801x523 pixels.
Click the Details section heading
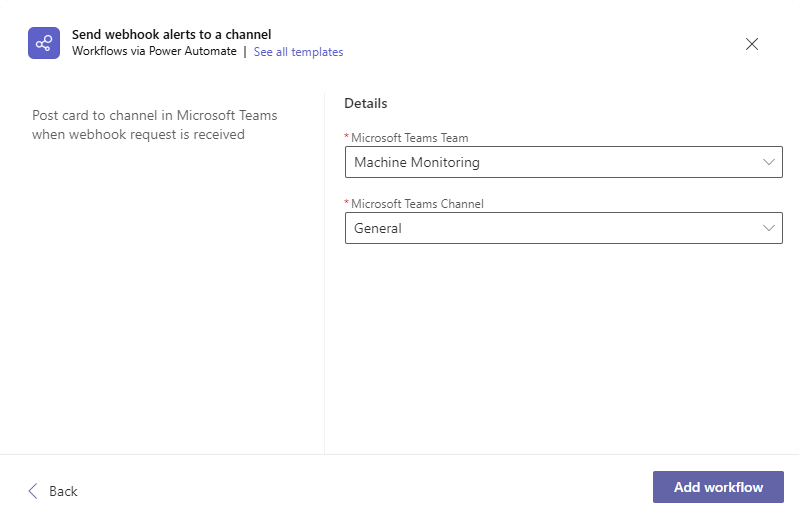point(366,103)
